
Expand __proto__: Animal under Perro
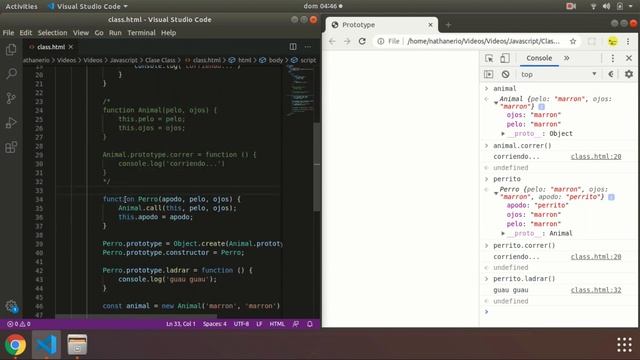(x=503, y=233)
